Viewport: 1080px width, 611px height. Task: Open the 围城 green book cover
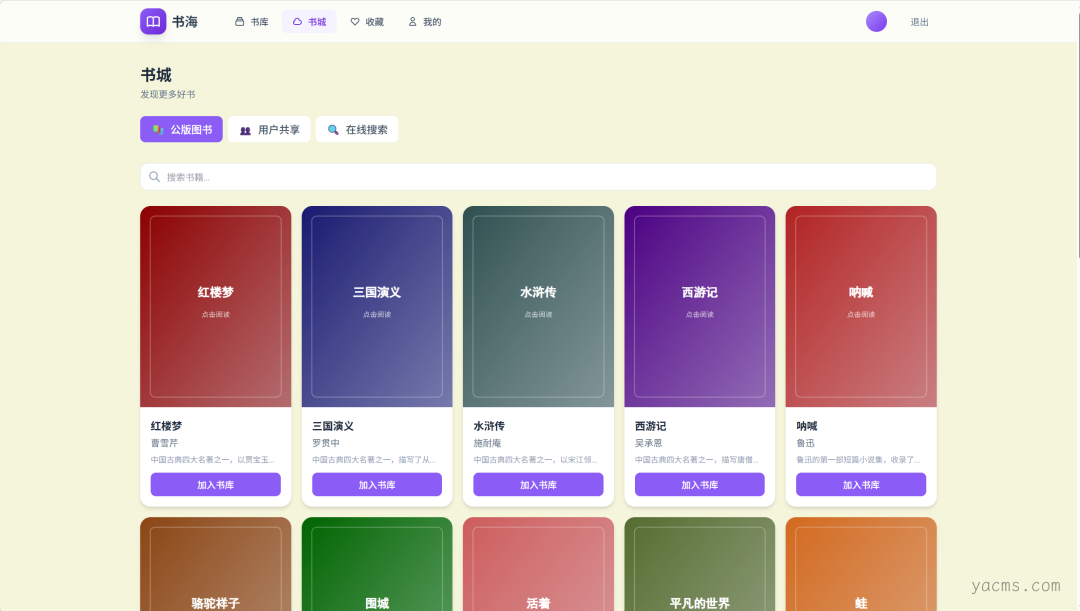(x=377, y=565)
